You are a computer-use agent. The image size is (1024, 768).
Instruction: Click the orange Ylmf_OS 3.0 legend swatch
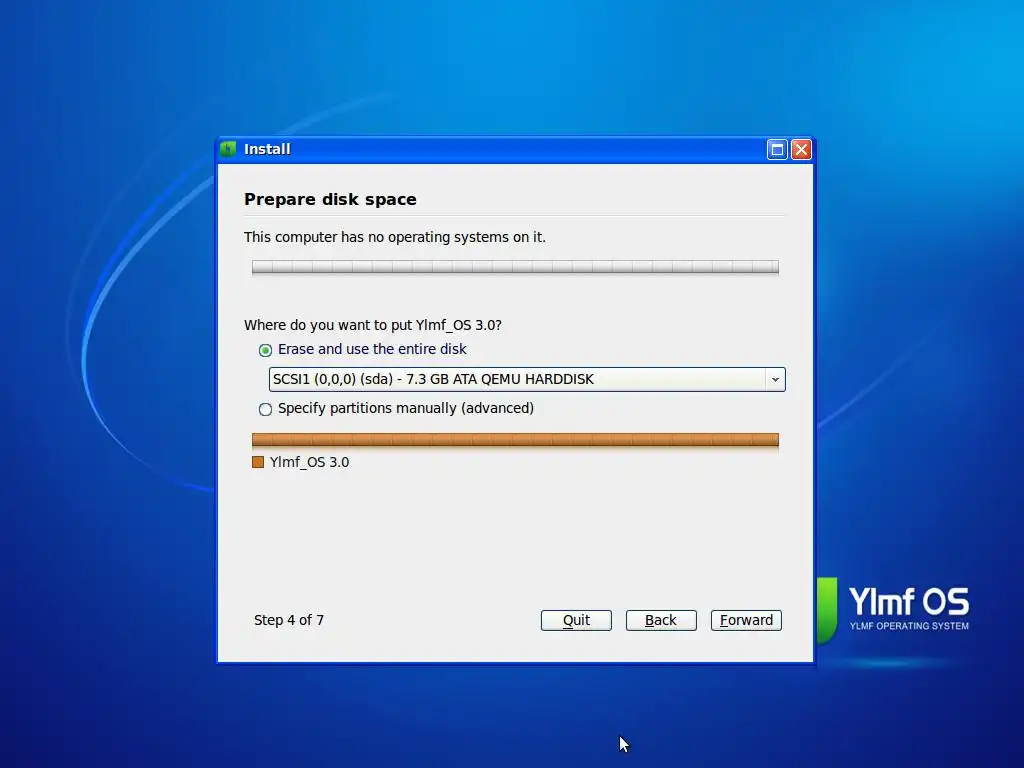point(258,462)
